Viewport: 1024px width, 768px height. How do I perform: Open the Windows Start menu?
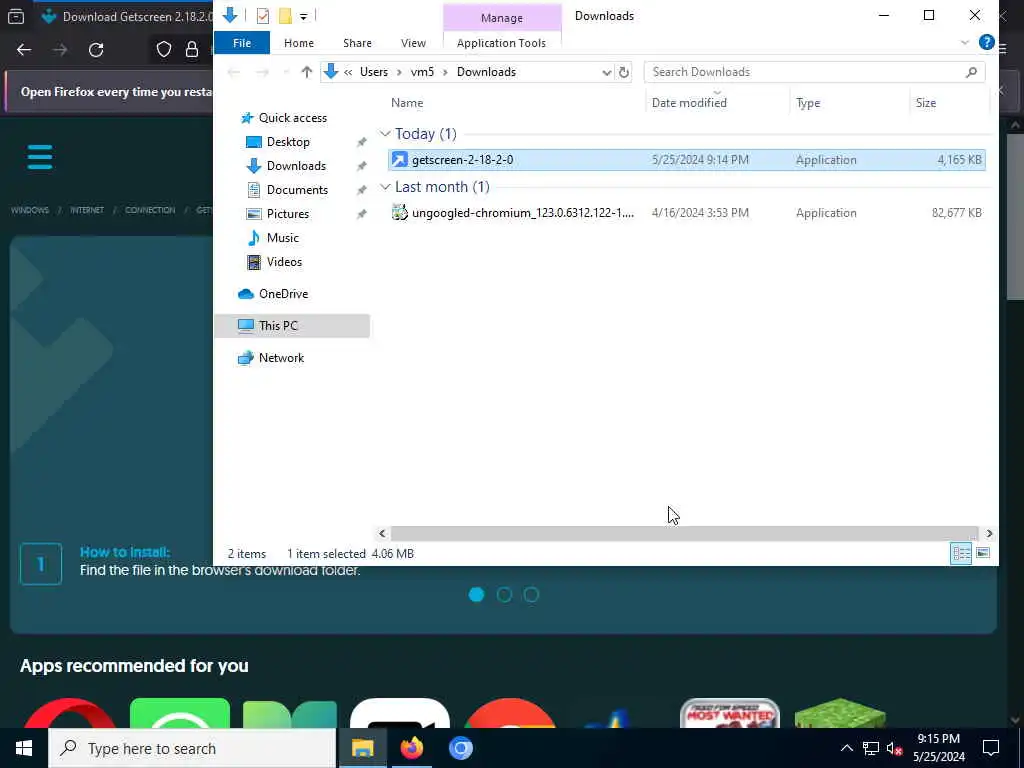[x=24, y=748]
